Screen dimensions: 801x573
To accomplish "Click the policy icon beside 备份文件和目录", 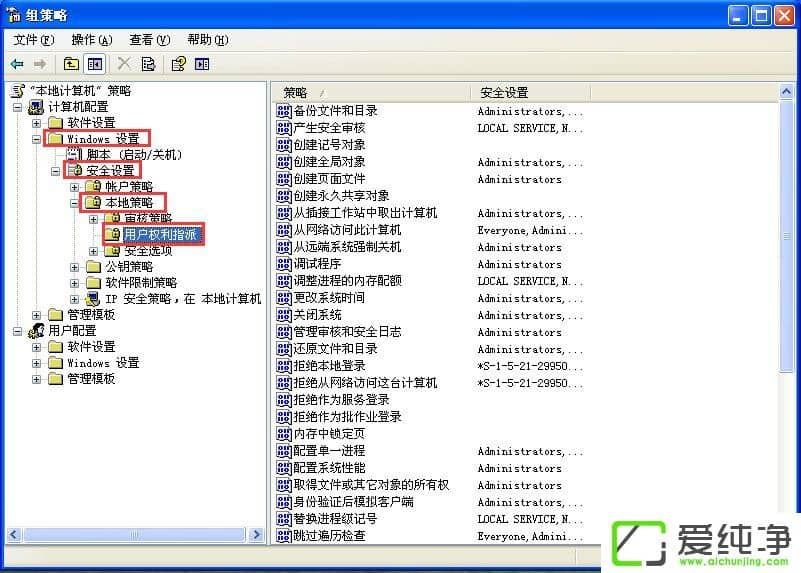I will point(284,111).
